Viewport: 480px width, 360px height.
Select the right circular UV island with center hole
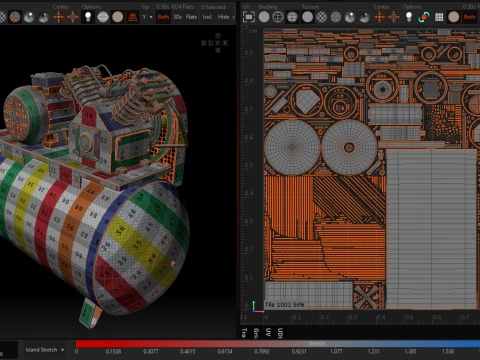click(349, 147)
